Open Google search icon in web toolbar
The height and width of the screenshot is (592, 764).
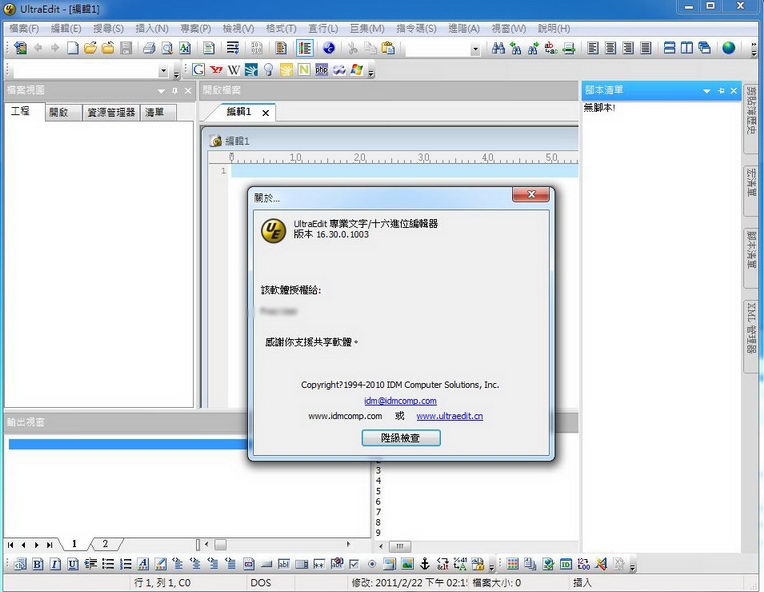198,70
